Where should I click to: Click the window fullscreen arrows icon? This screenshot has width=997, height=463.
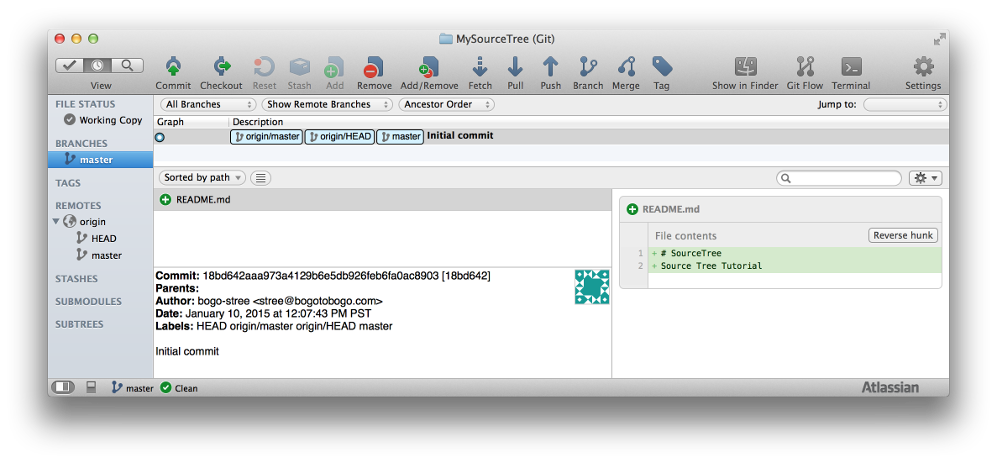(939, 39)
